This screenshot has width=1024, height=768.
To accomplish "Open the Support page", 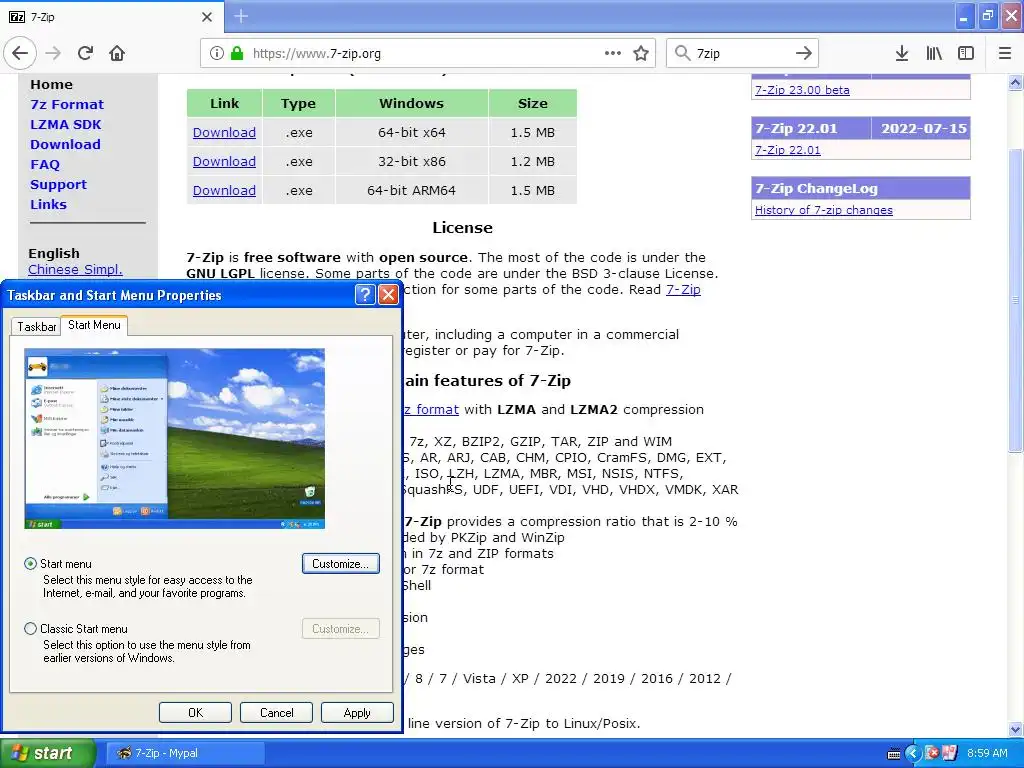I will pos(58,184).
